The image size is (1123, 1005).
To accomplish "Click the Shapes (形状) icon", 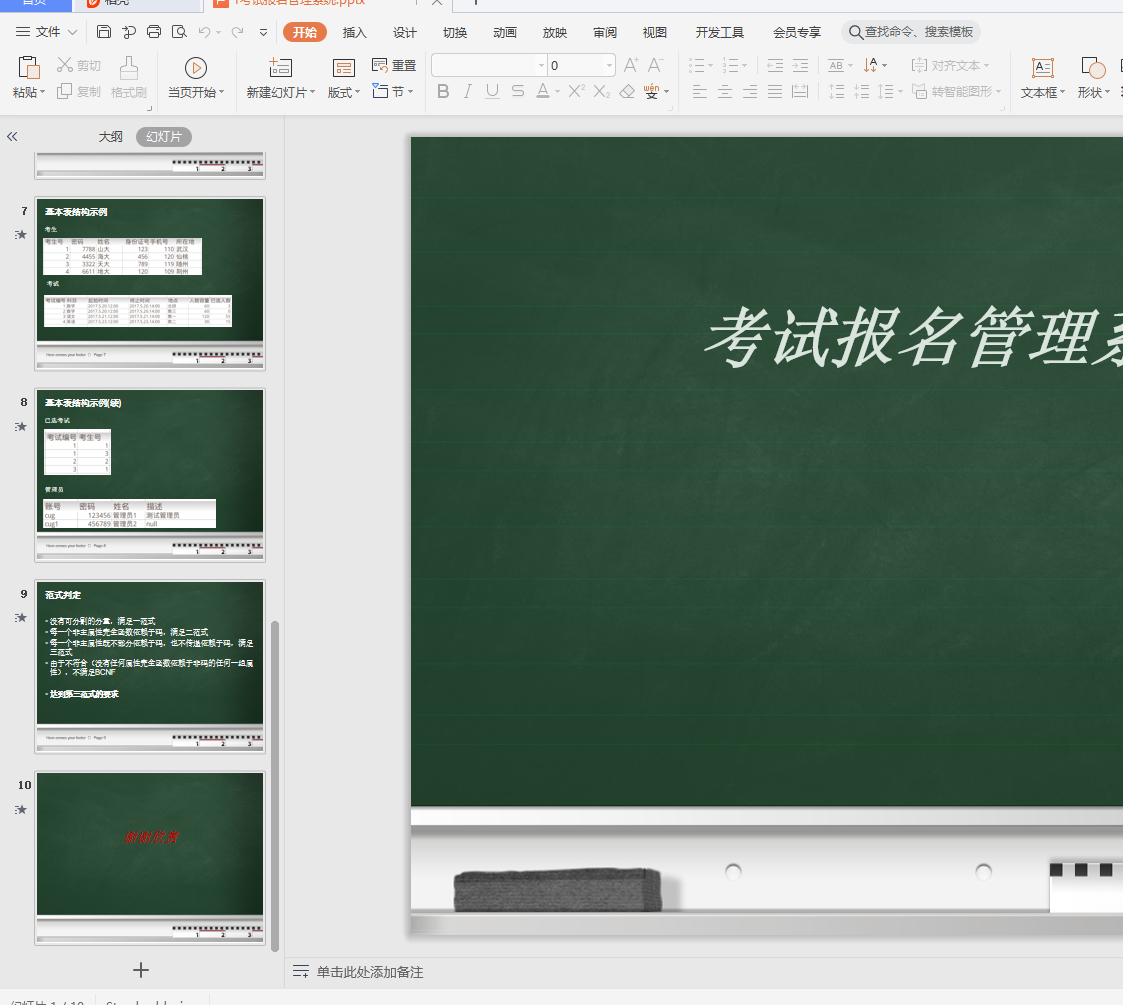I will coord(1093,68).
